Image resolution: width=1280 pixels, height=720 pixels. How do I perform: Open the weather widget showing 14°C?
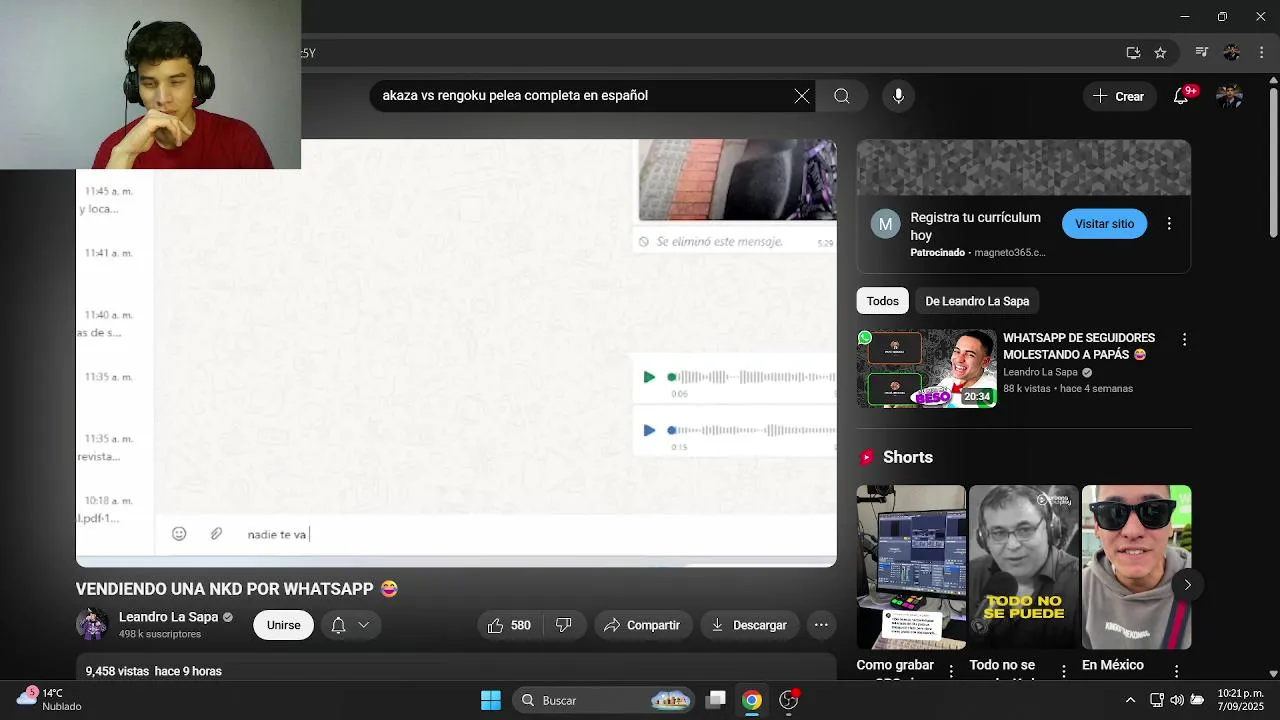tap(48, 699)
